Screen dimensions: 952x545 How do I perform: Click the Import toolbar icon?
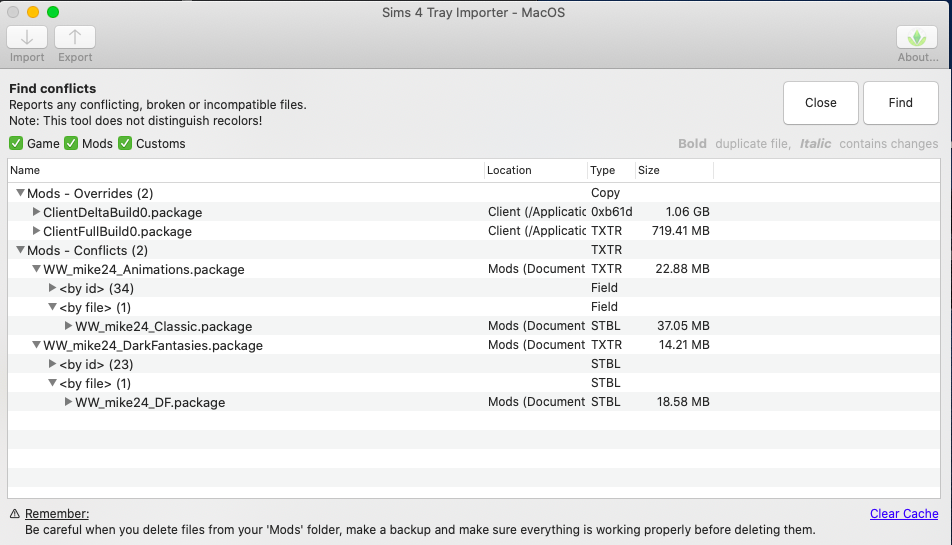click(27, 37)
